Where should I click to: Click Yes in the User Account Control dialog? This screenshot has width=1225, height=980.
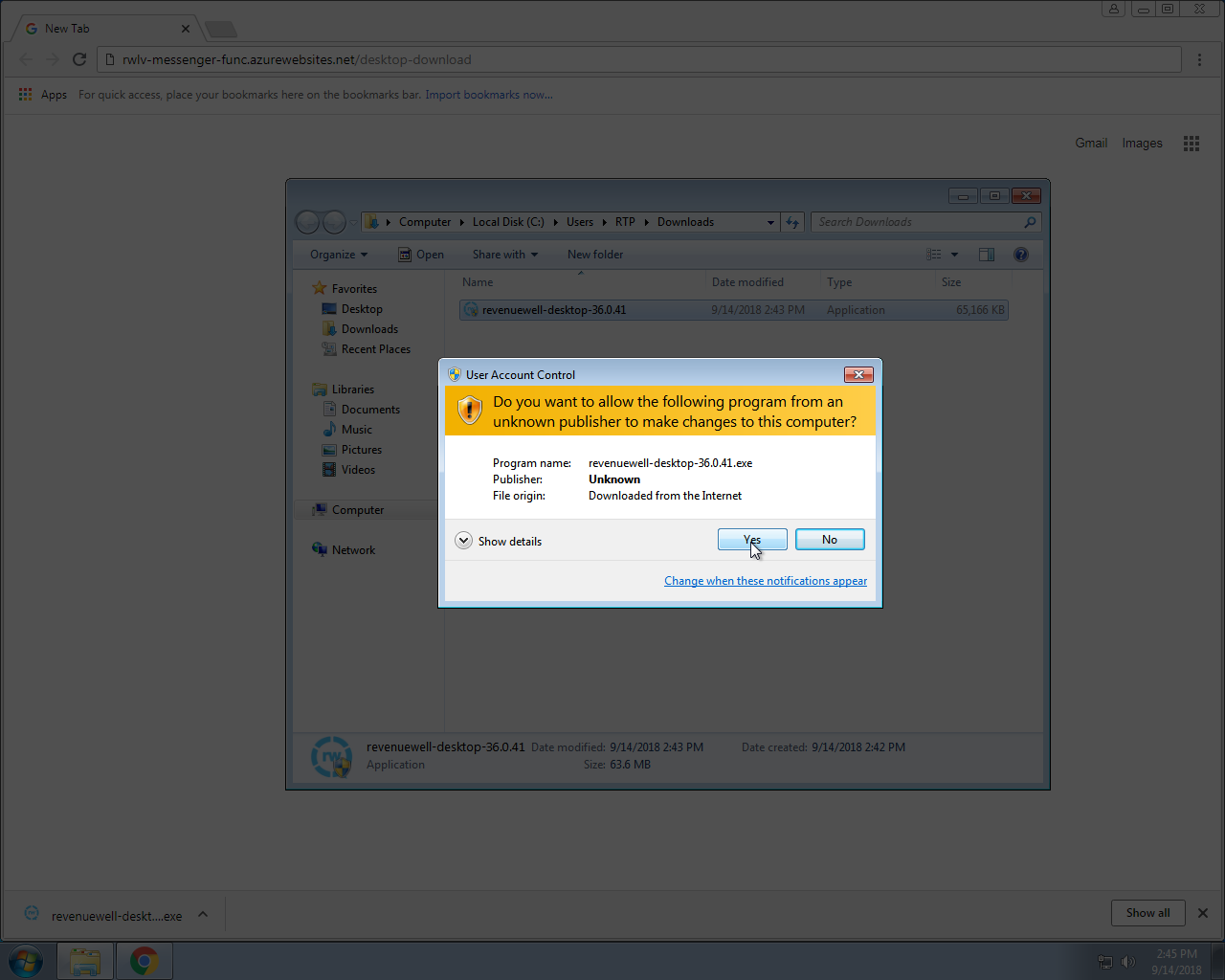[752, 540]
